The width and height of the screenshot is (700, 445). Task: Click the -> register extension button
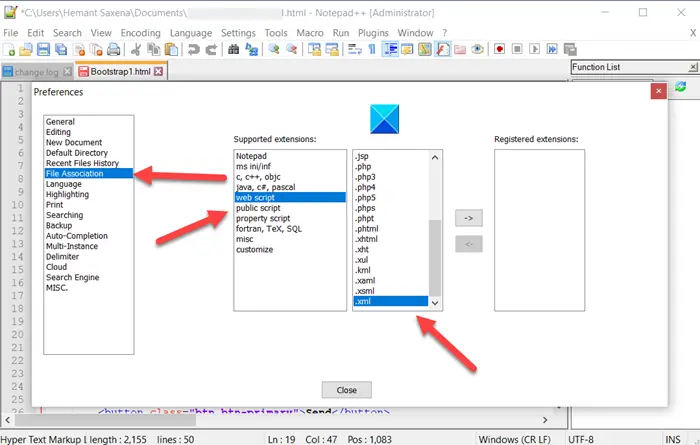tap(469, 218)
